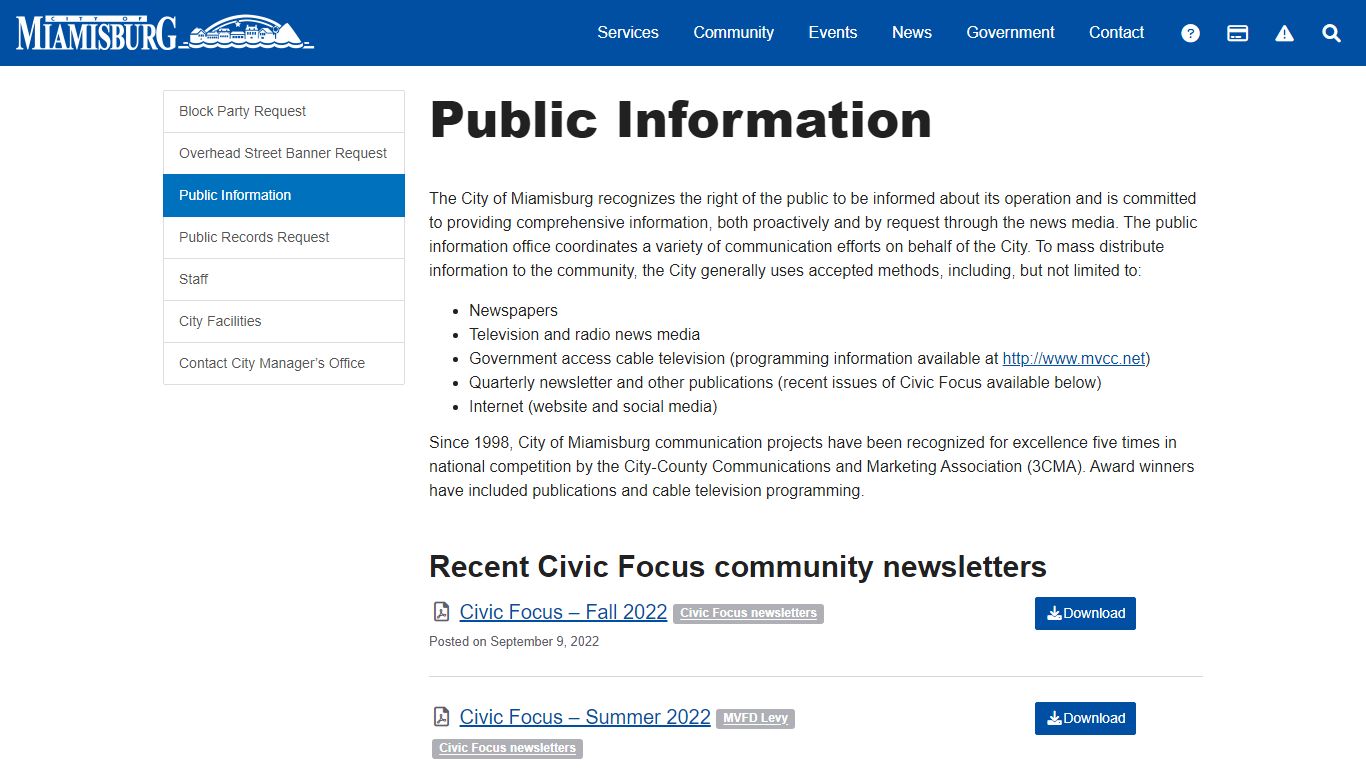Open the alert warning triangle icon
The image size is (1366, 768).
pyautogui.click(x=1284, y=33)
